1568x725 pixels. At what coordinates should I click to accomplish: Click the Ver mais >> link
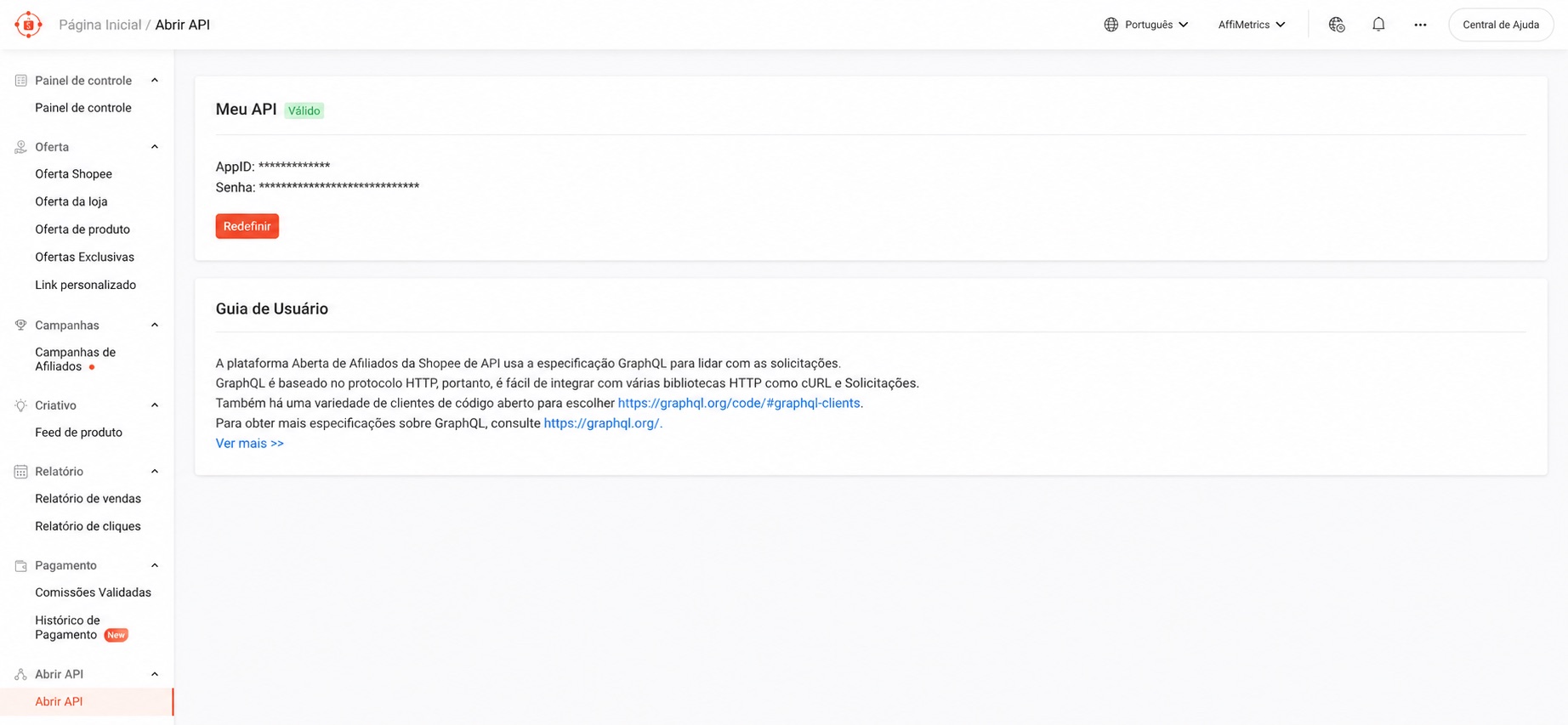[250, 444]
